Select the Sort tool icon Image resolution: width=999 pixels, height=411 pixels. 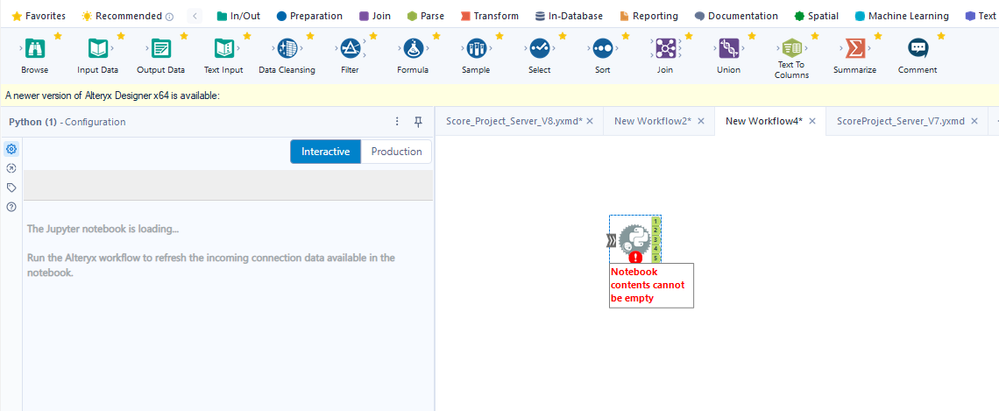click(602, 48)
